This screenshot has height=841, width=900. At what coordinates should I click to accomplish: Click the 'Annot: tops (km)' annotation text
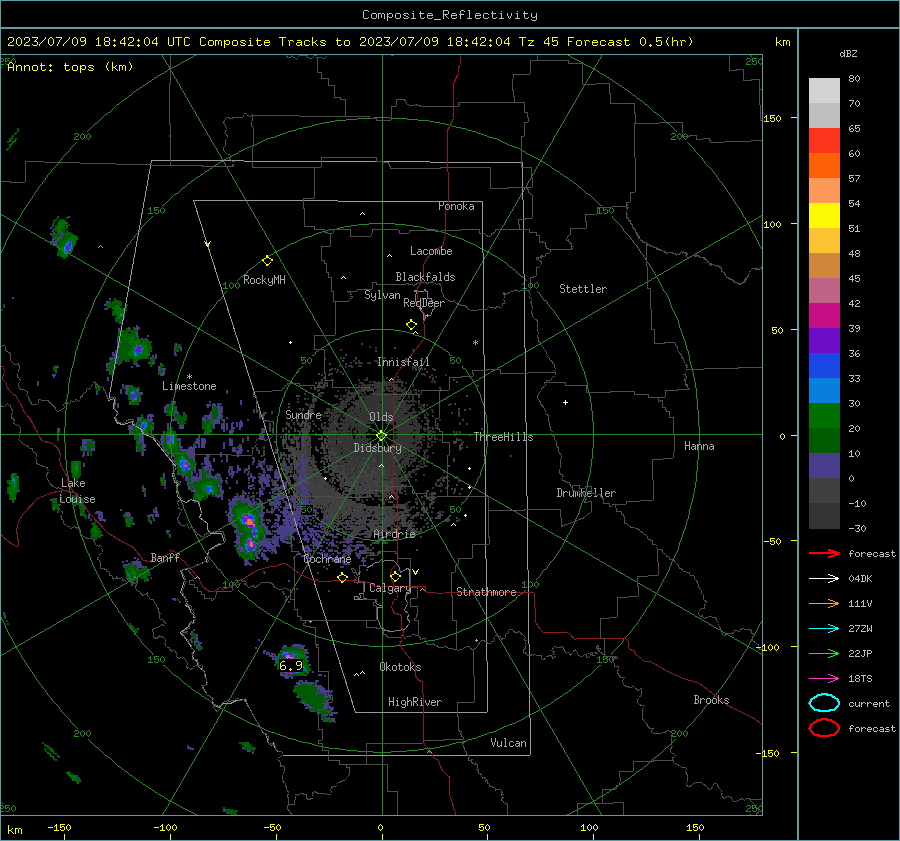[x=70, y=67]
